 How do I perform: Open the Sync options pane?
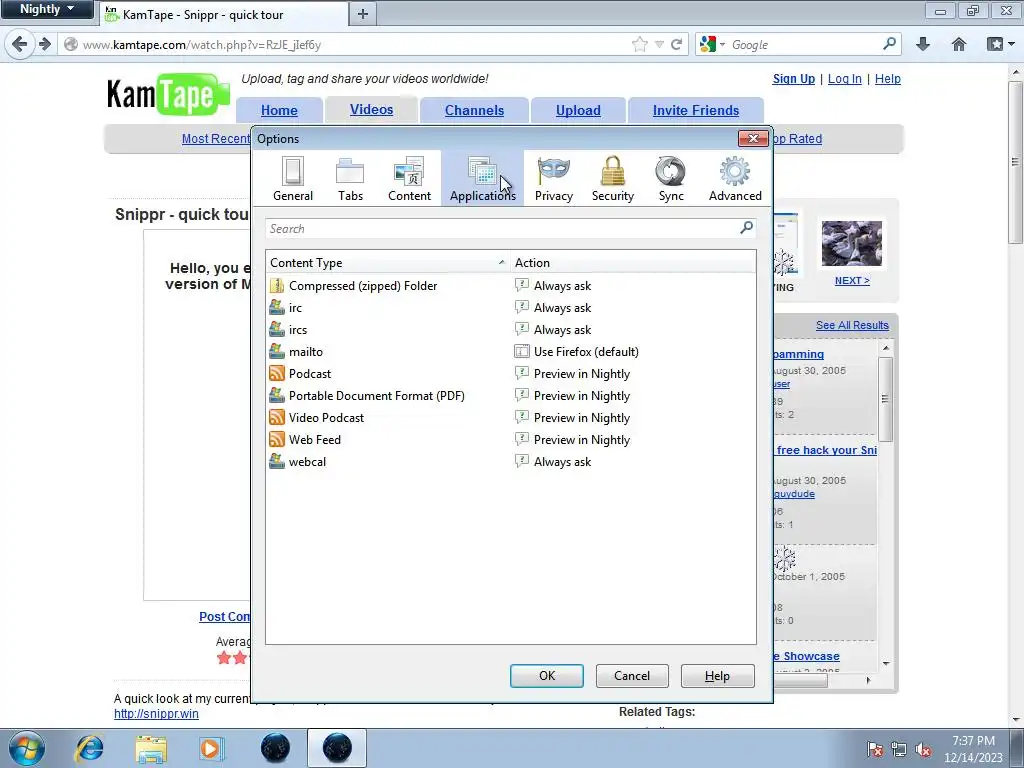point(671,178)
